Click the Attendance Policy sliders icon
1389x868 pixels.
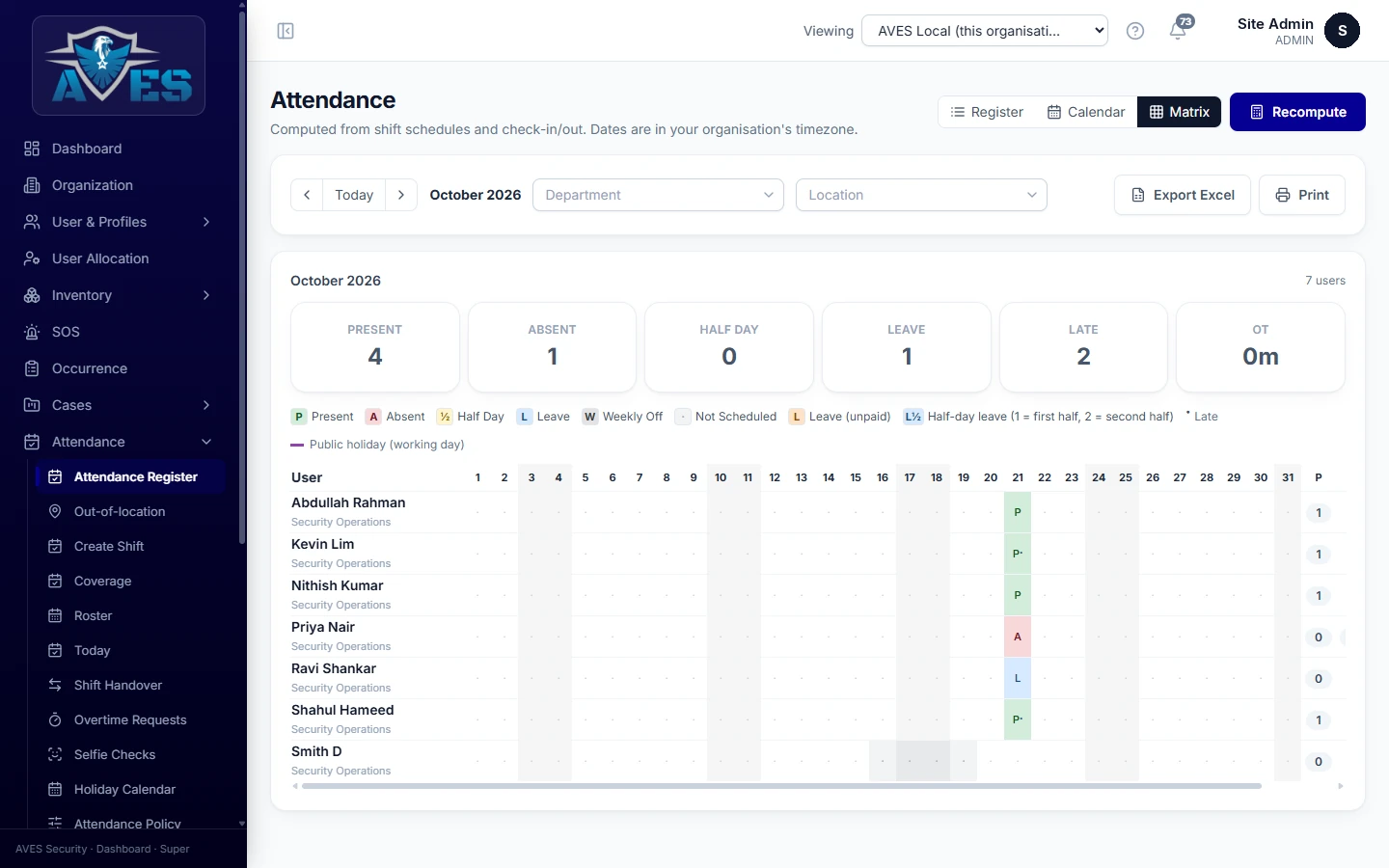pos(55,823)
